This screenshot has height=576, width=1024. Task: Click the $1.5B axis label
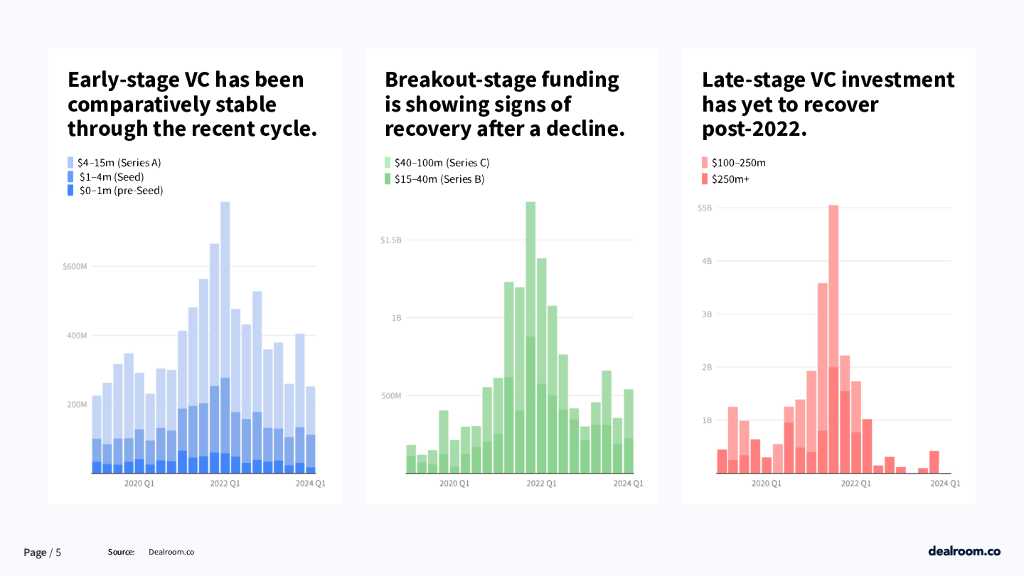[x=391, y=240]
